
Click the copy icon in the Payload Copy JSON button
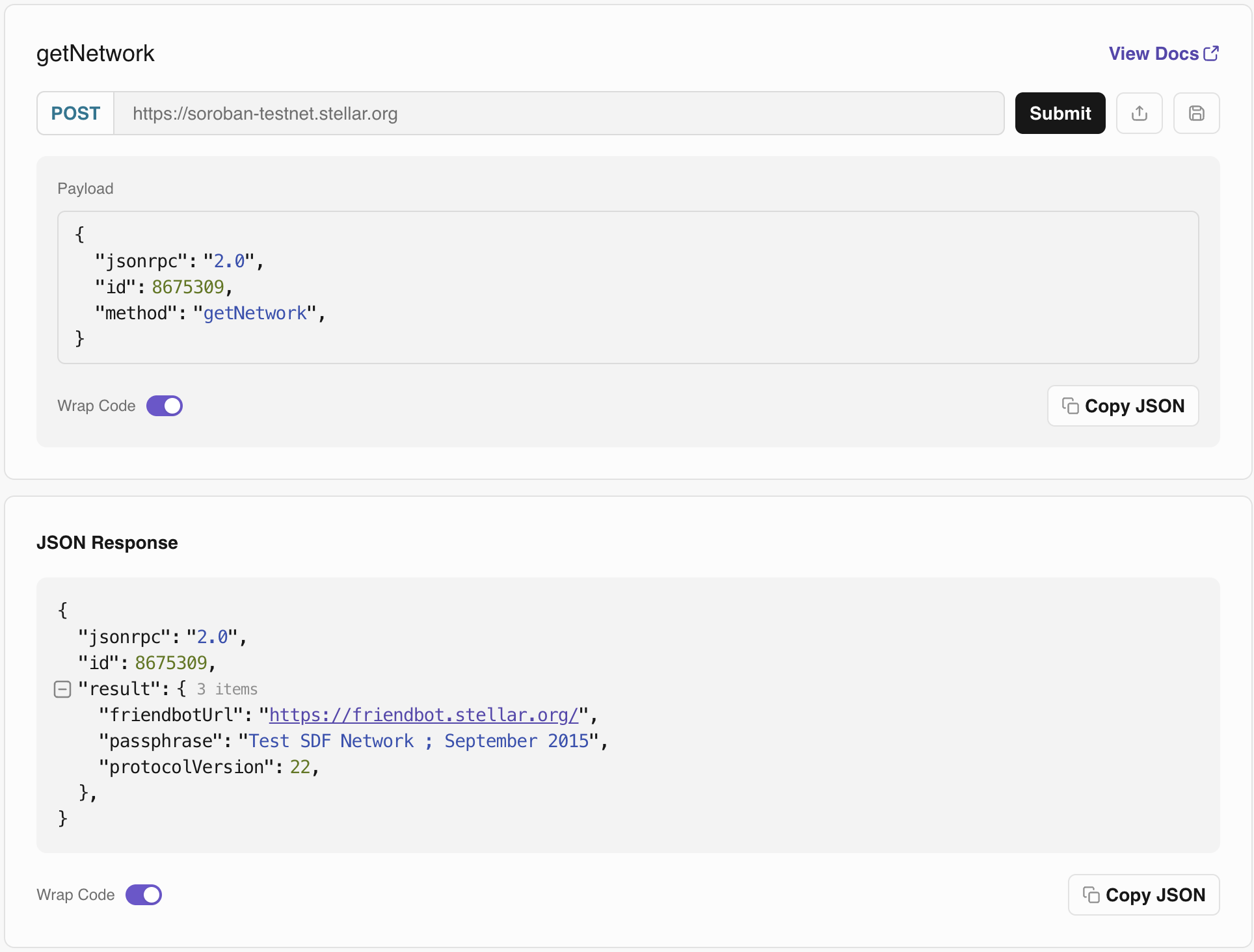[x=1070, y=406]
